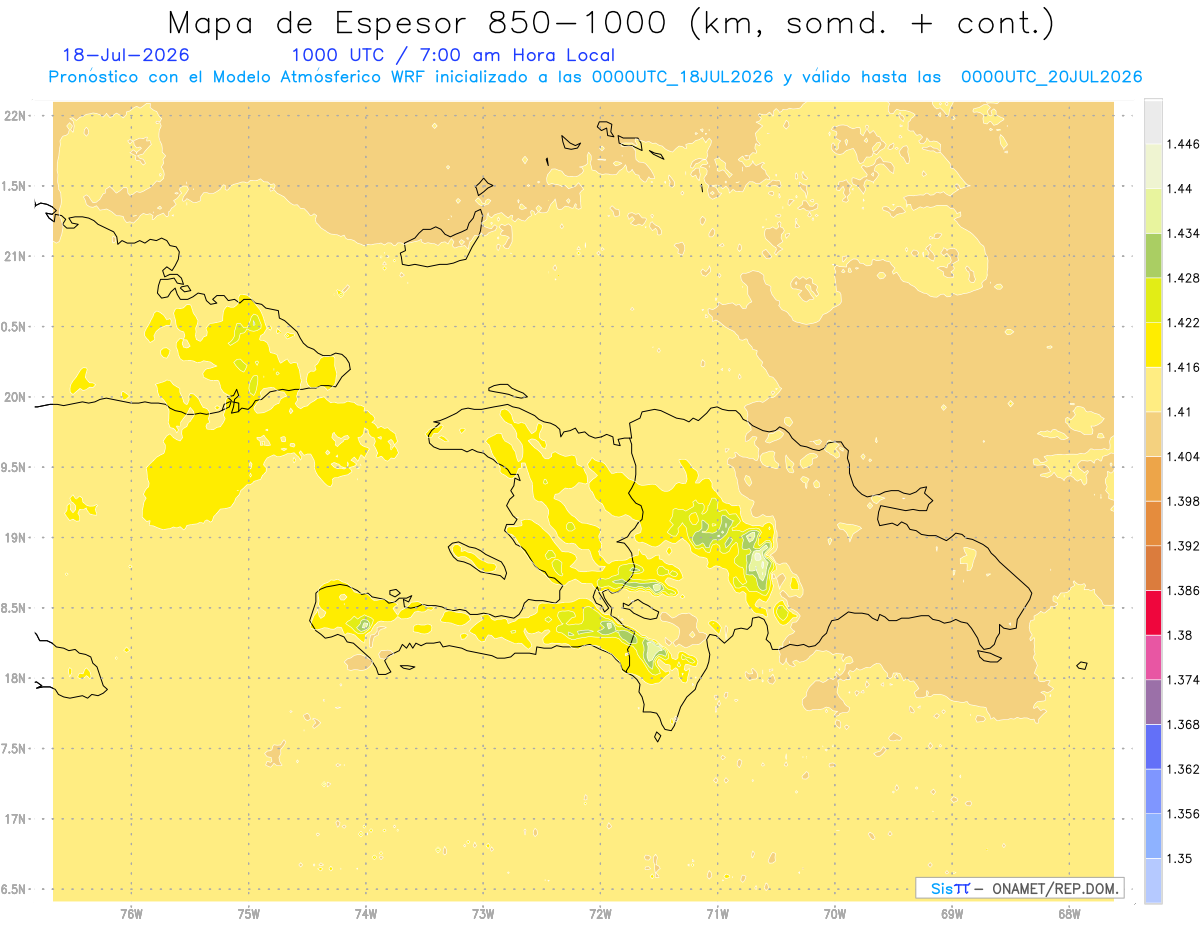Click the longitude label 71W
This screenshot has width=1200, height=927.
tap(717, 914)
